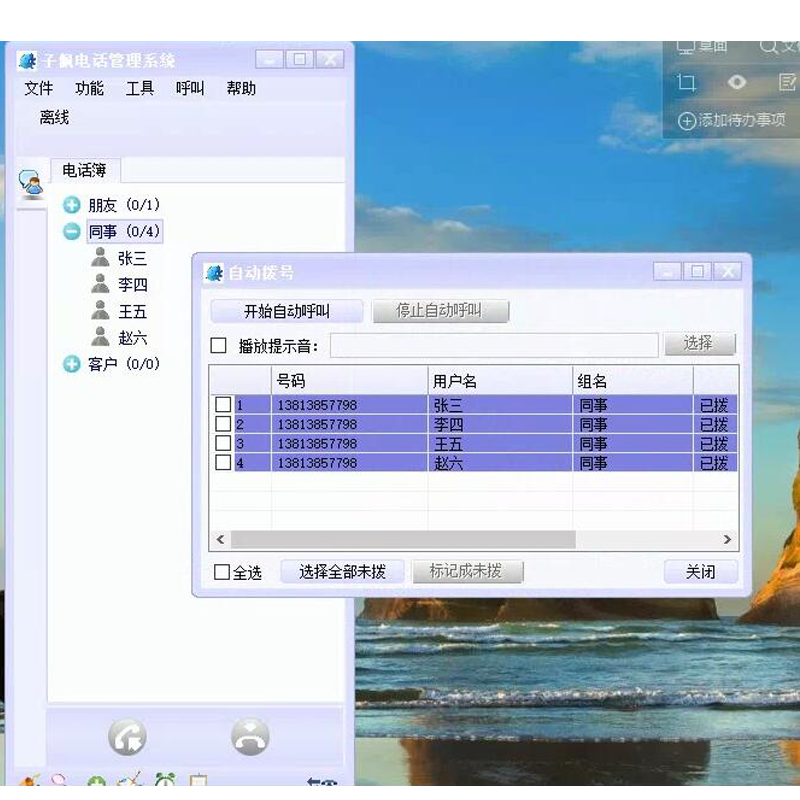Select the 同事 (0/4) group label
The width and height of the screenshot is (800, 800).
pyautogui.click(x=124, y=232)
